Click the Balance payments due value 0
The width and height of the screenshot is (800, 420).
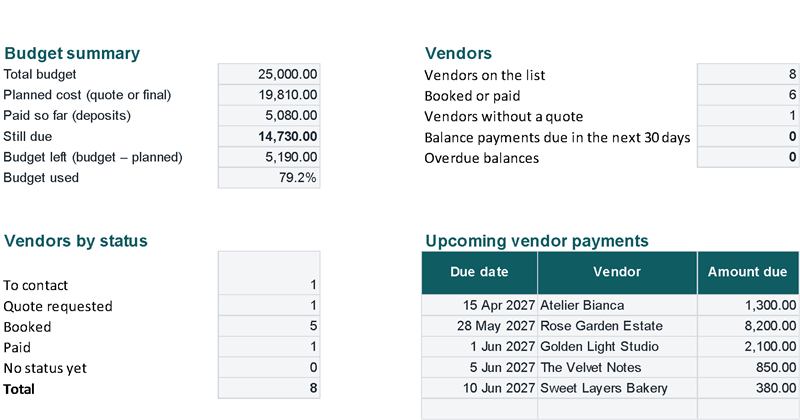748,136
